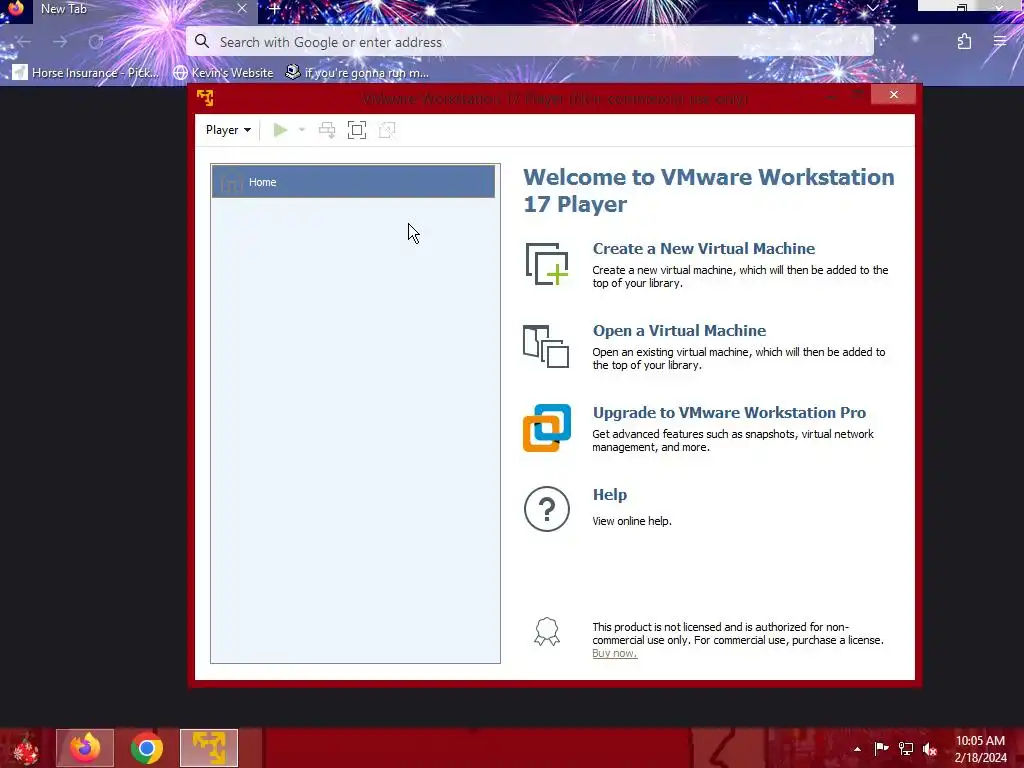
Task: Click the Help question mark icon
Action: click(x=547, y=509)
